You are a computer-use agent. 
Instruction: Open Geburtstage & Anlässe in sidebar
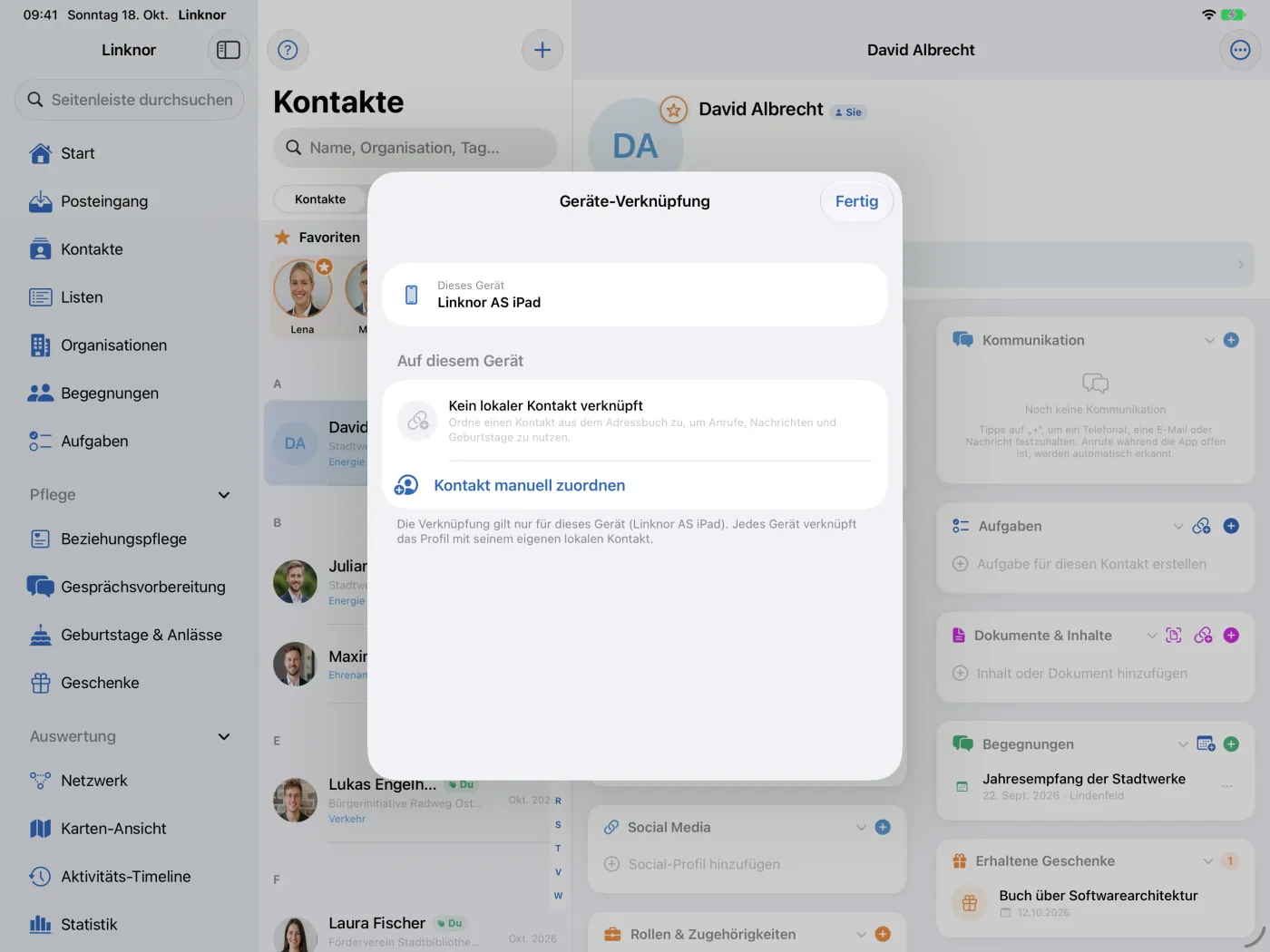tap(129, 635)
